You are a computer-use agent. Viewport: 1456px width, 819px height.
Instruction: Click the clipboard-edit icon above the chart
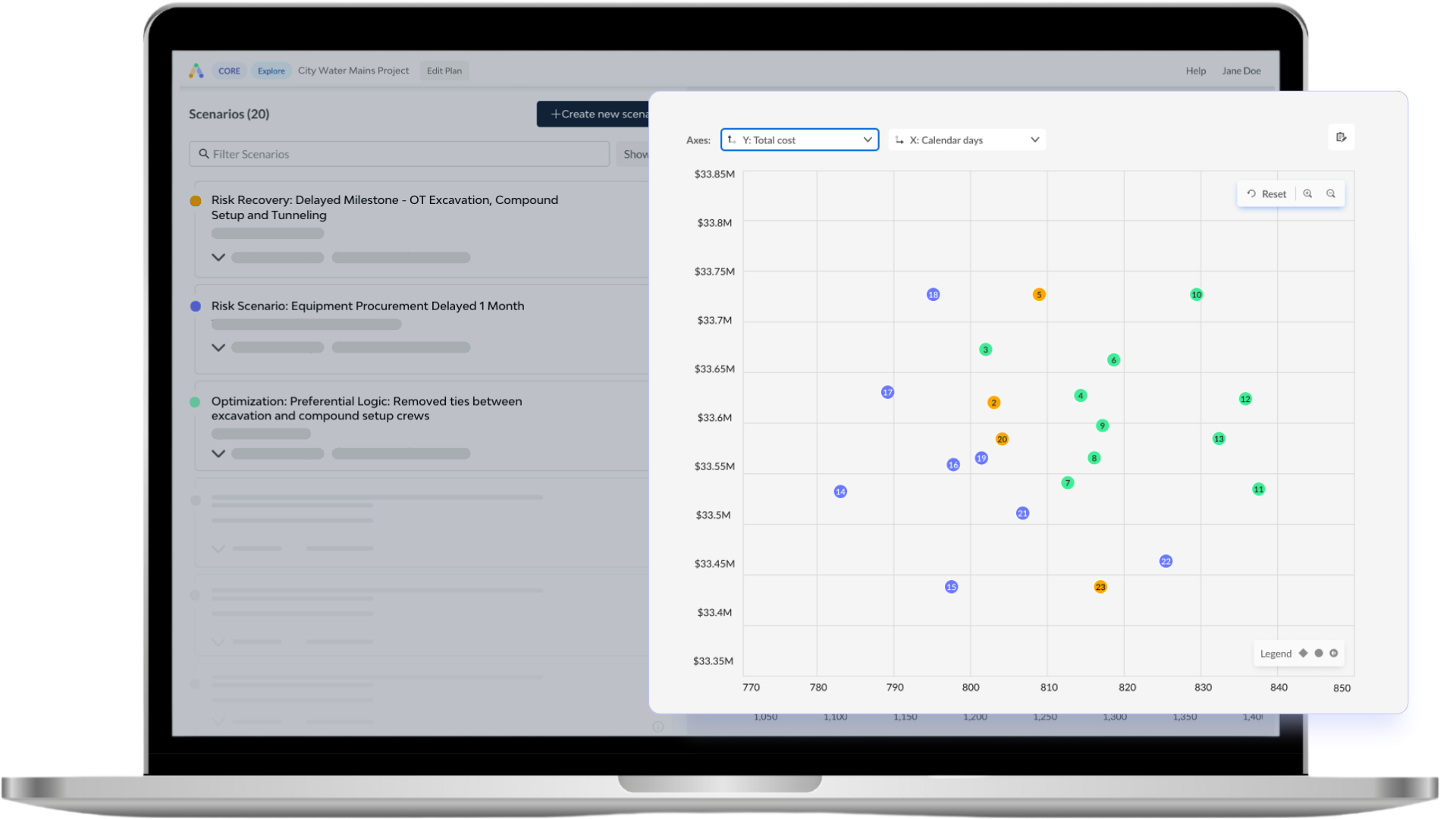pyautogui.click(x=1341, y=137)
